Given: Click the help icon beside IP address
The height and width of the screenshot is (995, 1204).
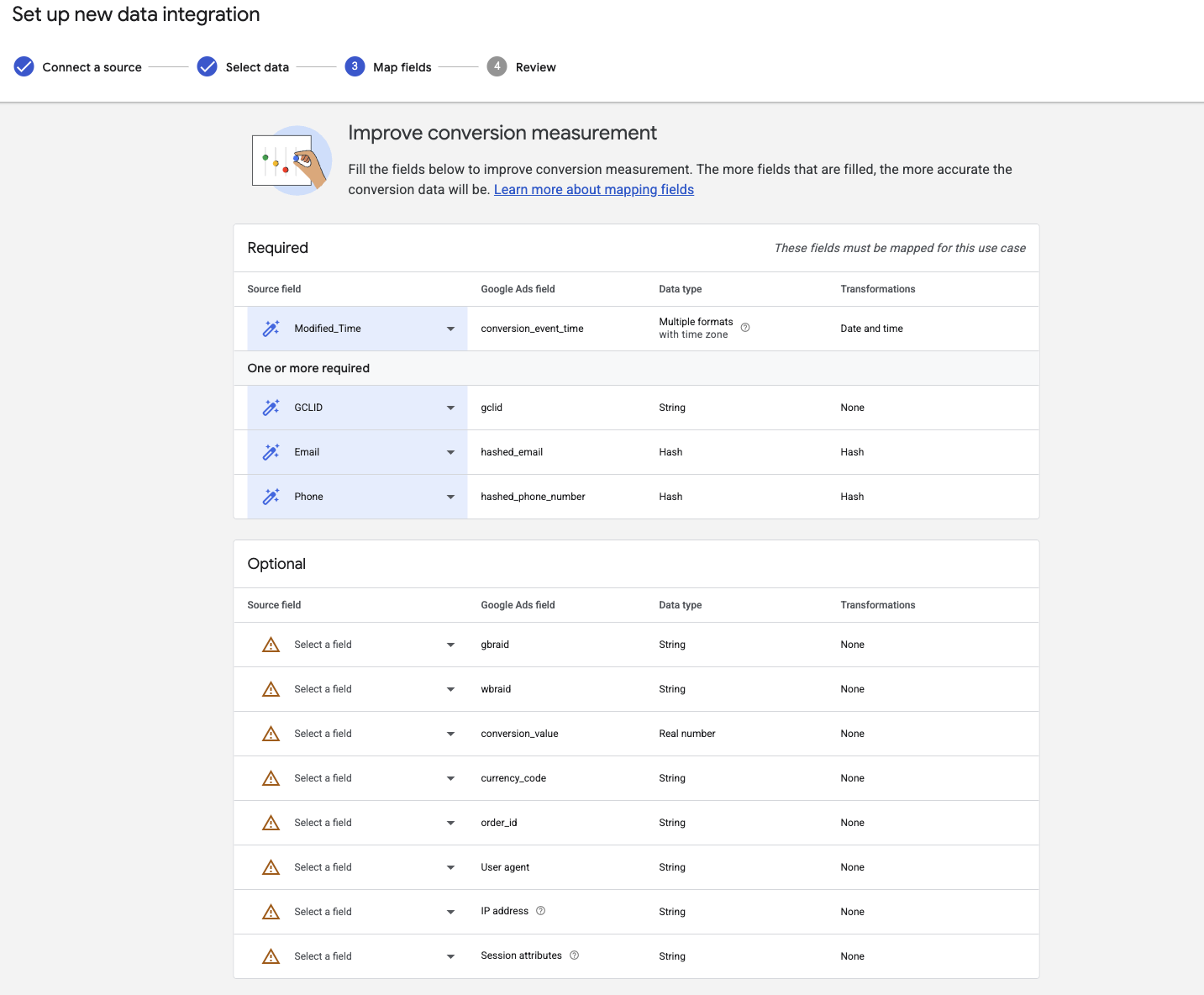Looking at the screenshot, I should (x=540, y=911).
